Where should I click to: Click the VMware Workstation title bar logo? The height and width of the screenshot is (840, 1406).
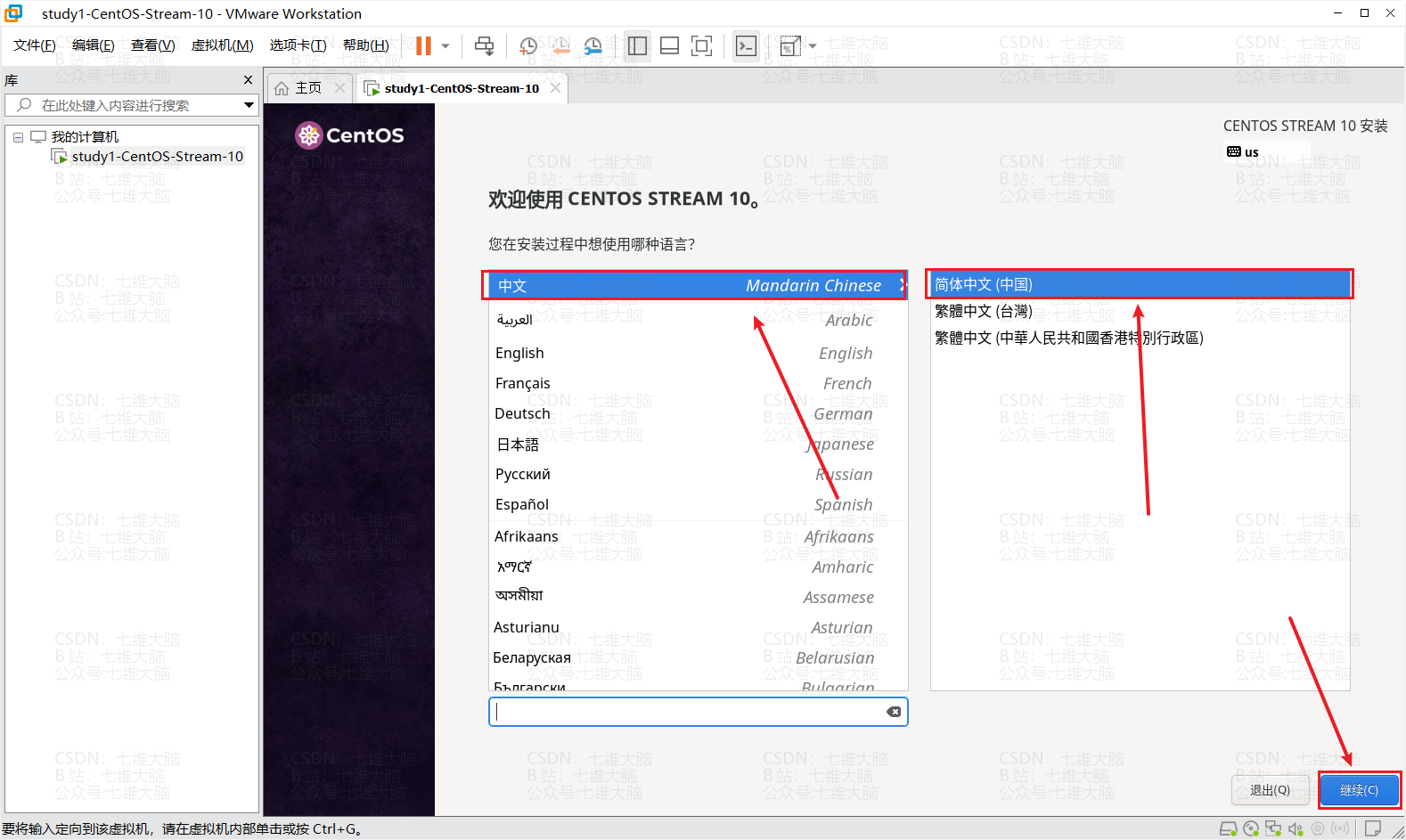tap(13, 12)
